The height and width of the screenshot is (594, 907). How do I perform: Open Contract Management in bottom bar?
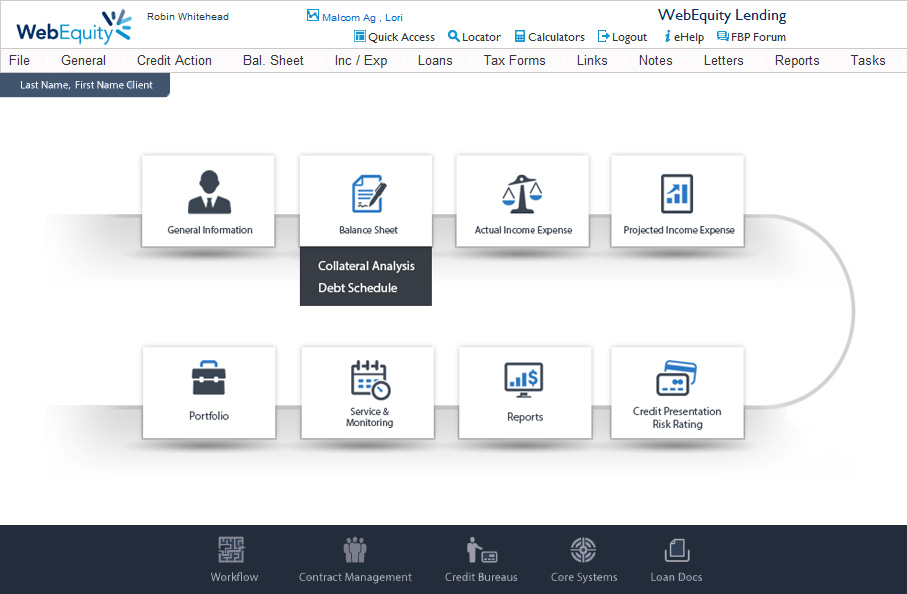355,550
